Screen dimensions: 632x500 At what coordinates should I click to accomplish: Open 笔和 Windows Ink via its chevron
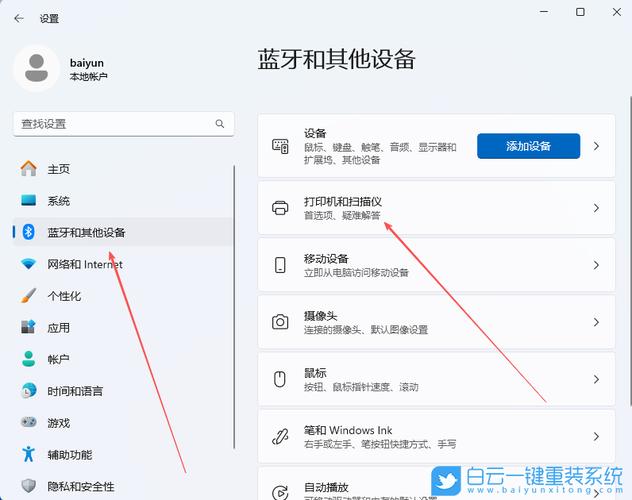click(x=597, y=436)
